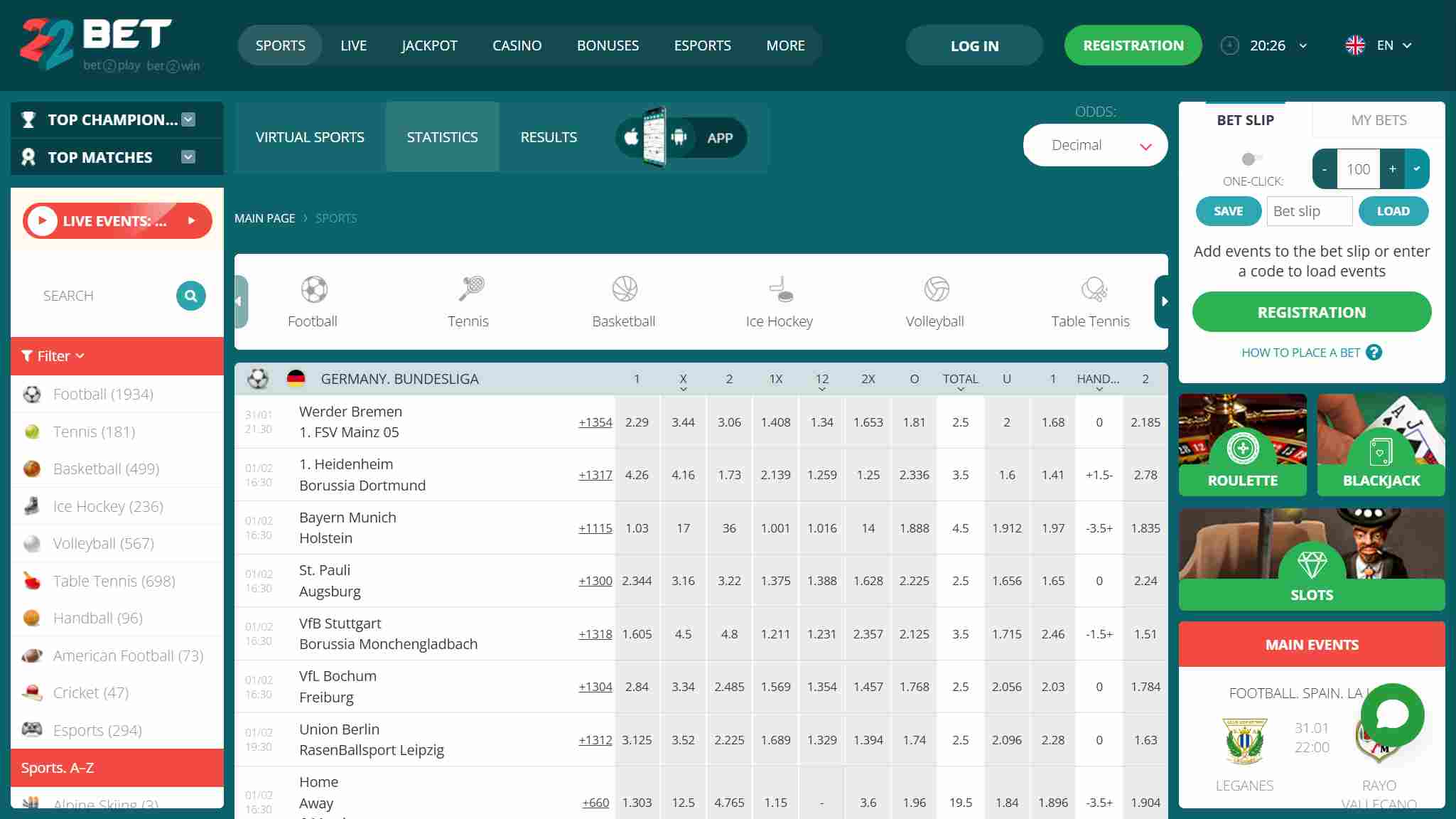The width and height of the screenshot is (1456, 819).
Task: Click the search magnifier button
Action: point(190,296)
